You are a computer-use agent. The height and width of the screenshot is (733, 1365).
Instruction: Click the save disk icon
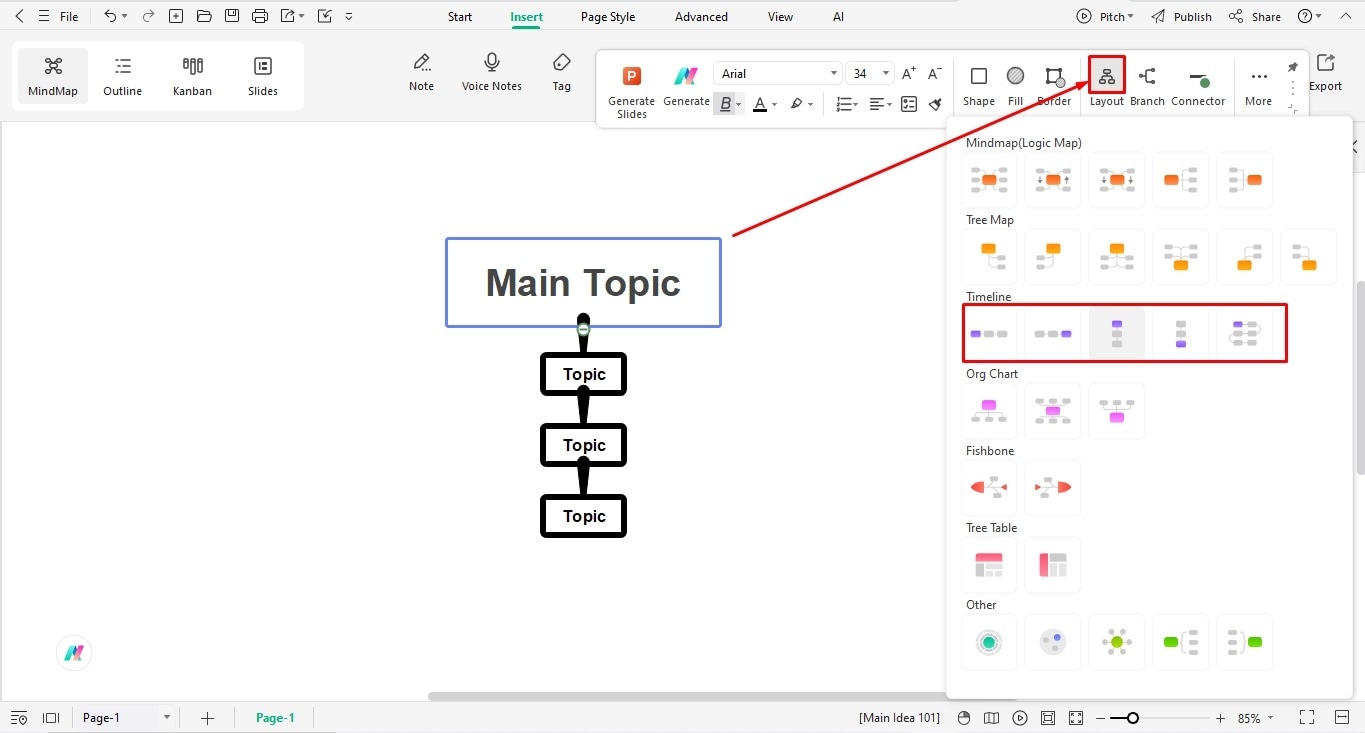coord(232,16)
